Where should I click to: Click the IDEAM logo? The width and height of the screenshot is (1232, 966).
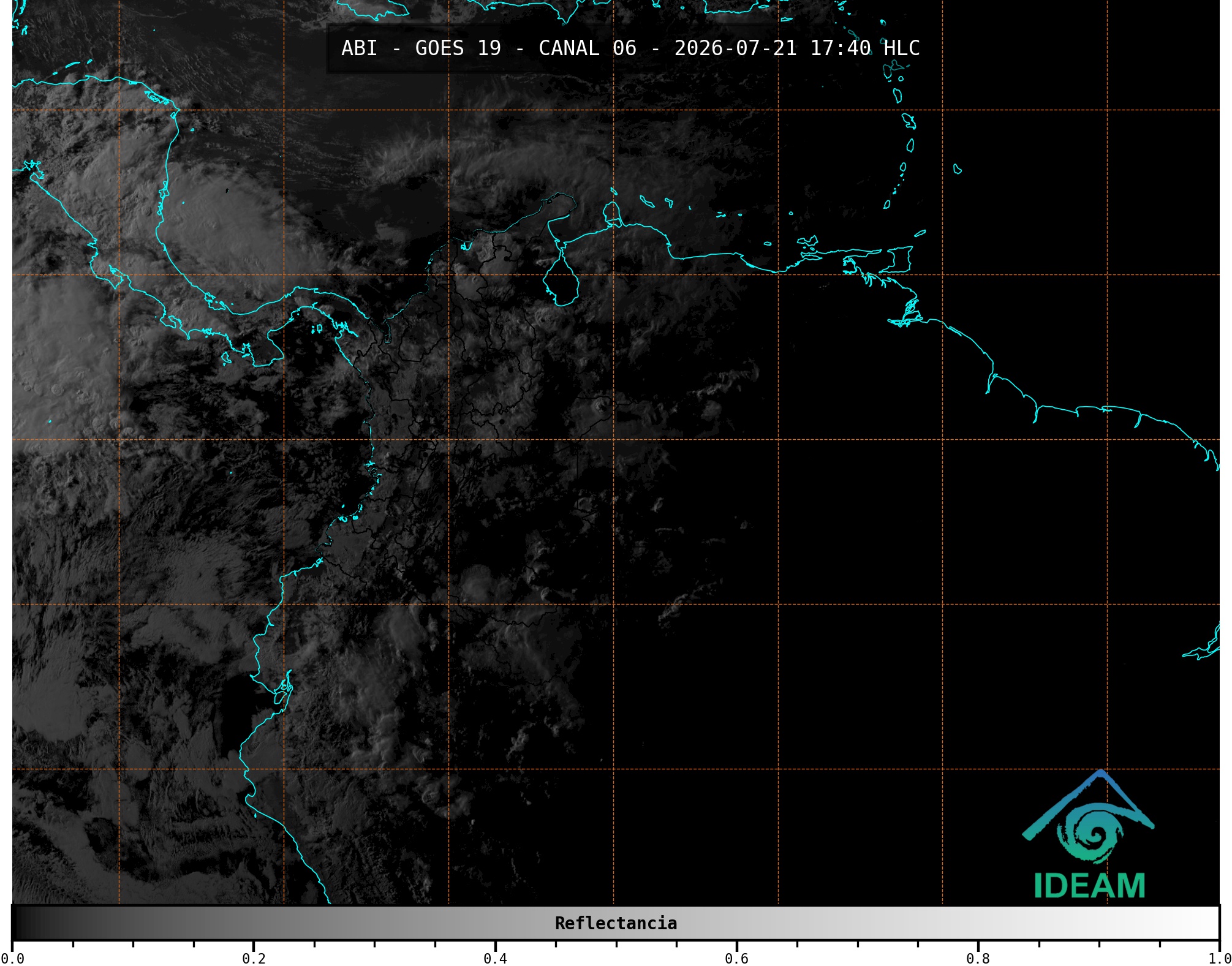coord(1089,834)
